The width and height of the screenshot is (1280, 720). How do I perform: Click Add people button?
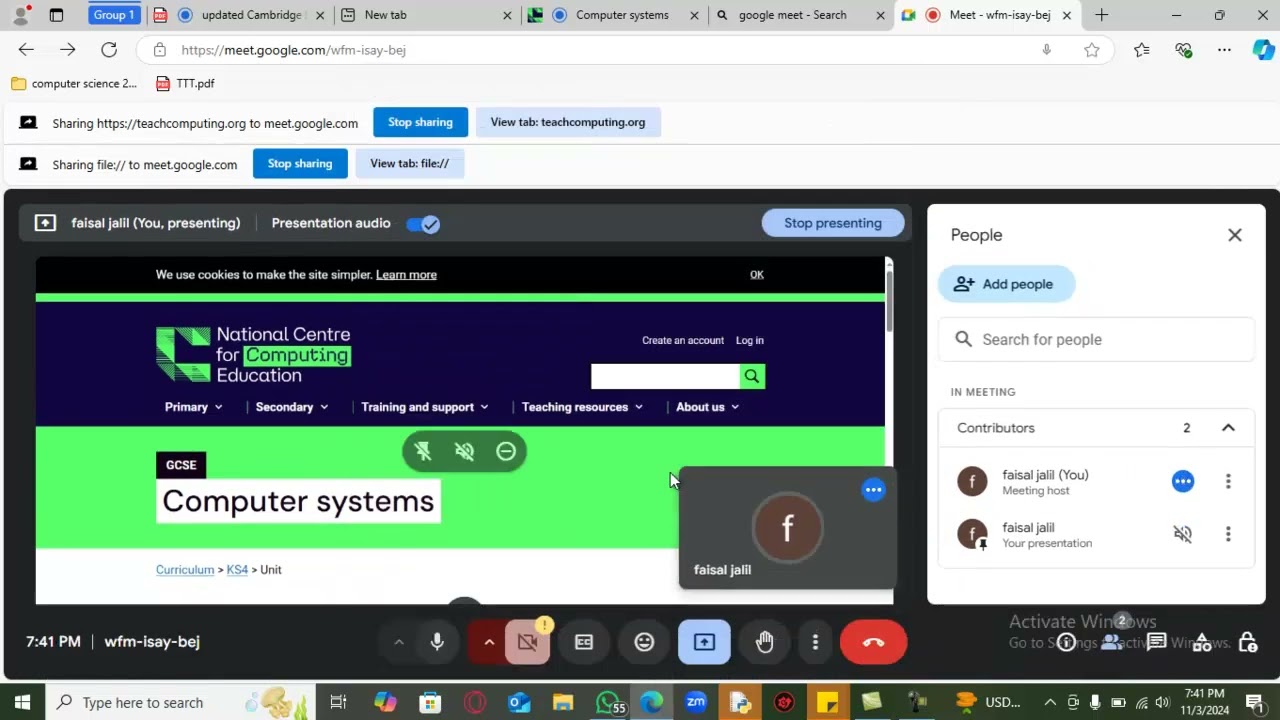(1006, 284)
